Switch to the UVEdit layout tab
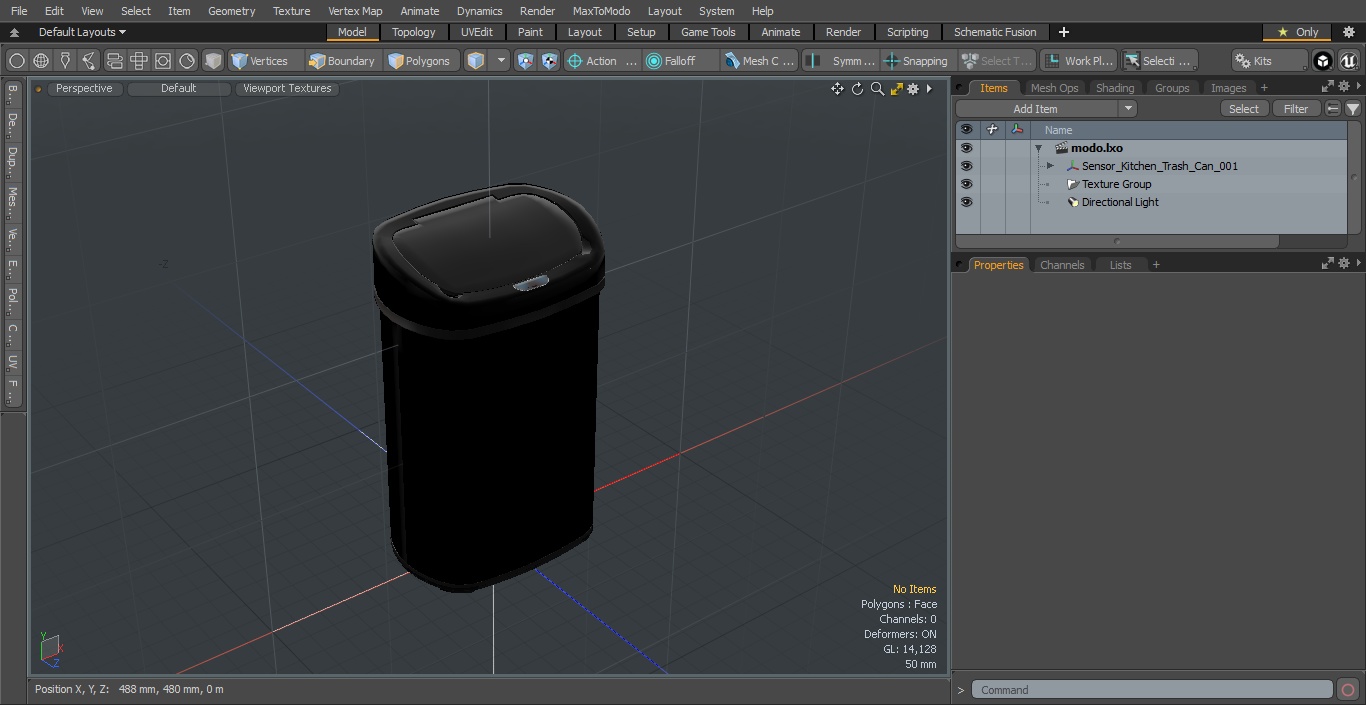 (x=476, y=32)
